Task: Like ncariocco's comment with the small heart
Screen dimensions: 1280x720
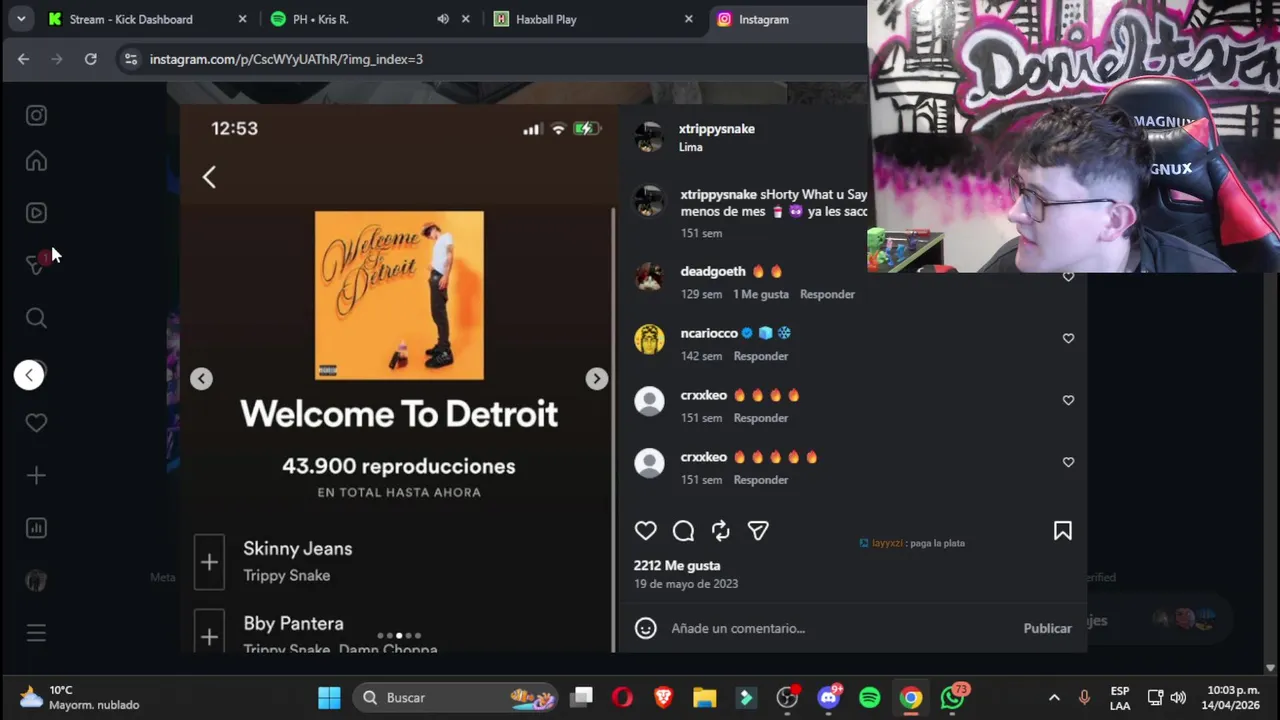Action: [x=1068, y=338]
